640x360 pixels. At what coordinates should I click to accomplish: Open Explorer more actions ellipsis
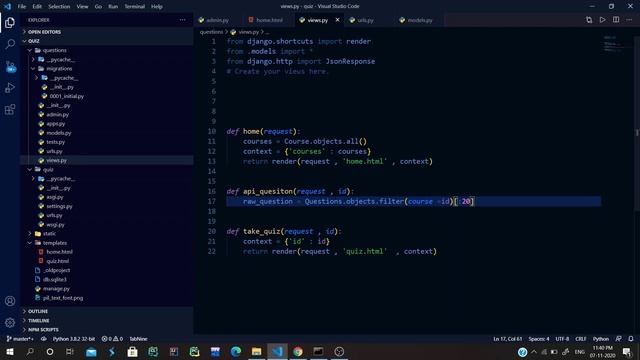pyautogui.click(x=182, y=20)
